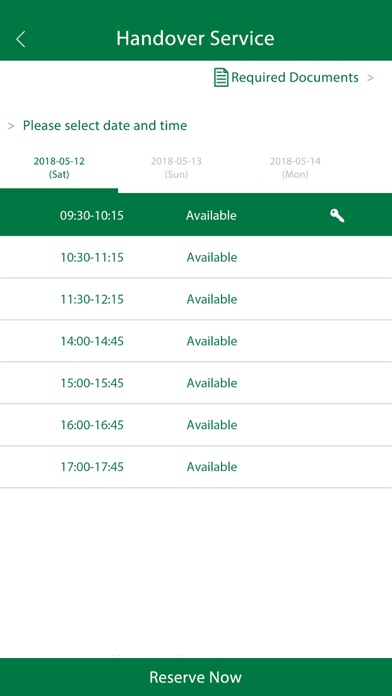The image size is (392, 696).
Task: Choose the 15:00-15:45 time slot
Action: [x=196, y=383]
